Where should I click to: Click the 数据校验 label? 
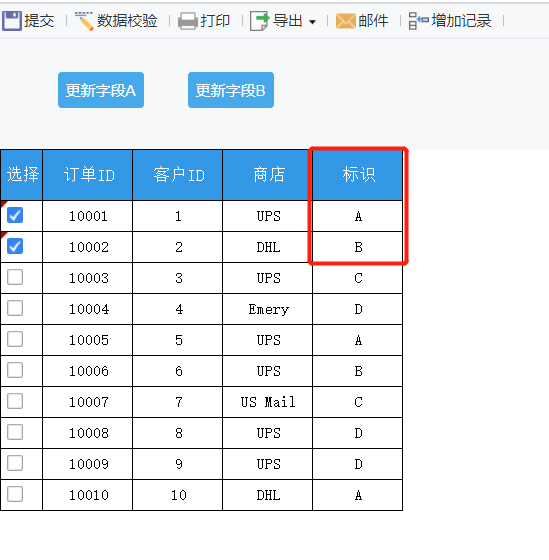point(127,21)
